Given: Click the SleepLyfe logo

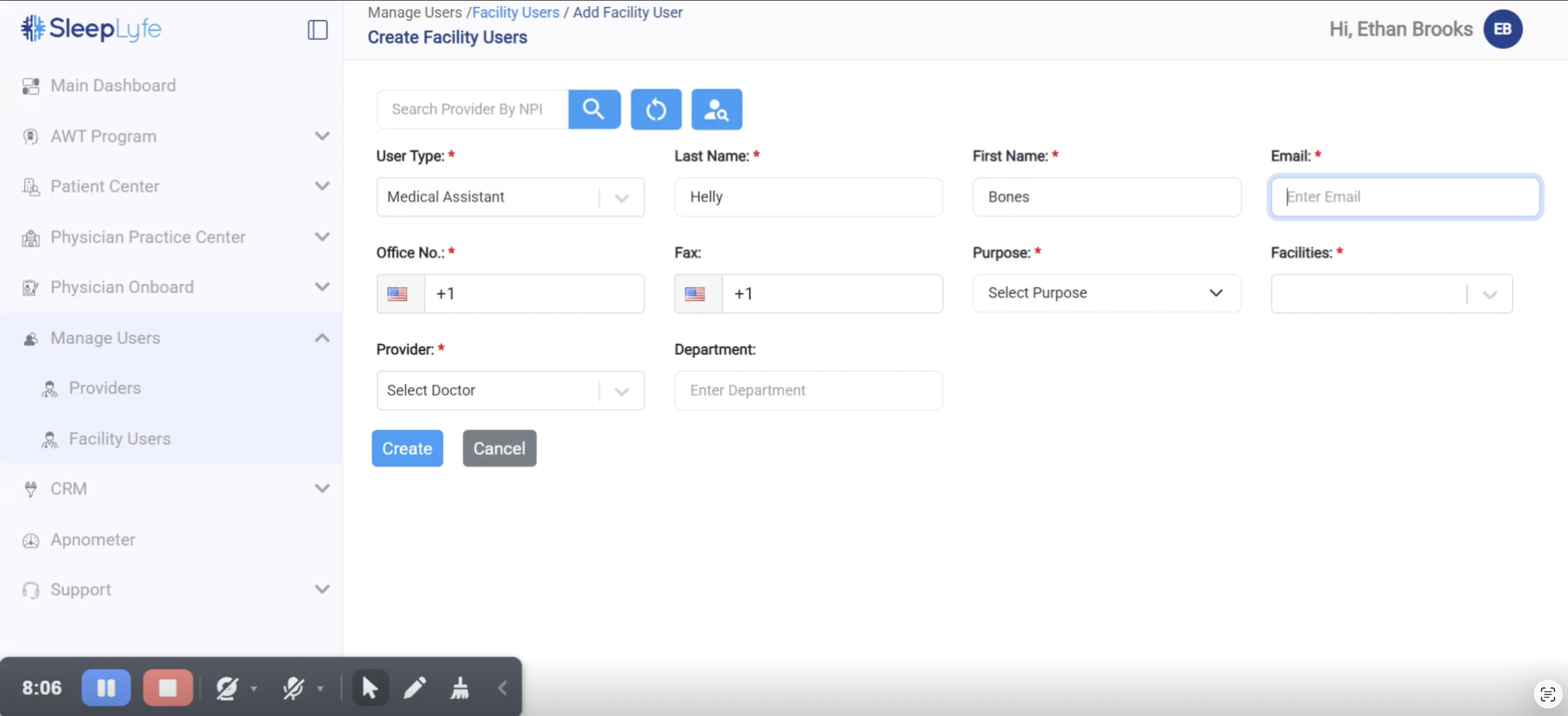Looking at the screenshot, I should coord(91,28).
